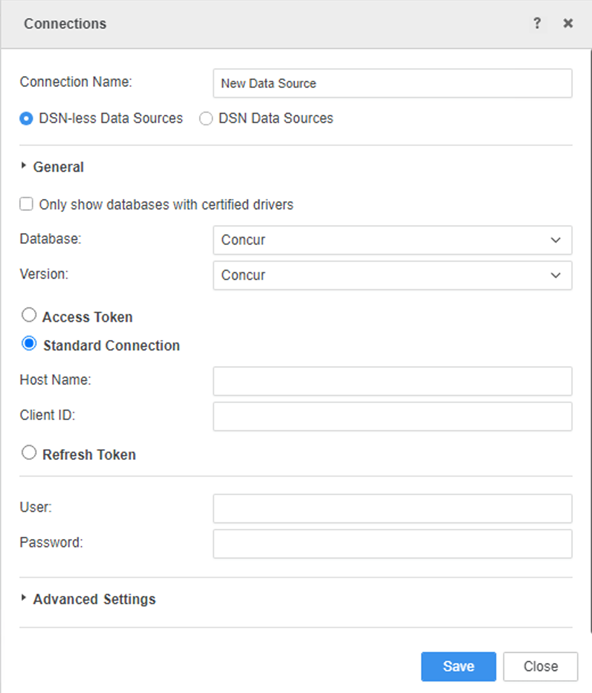Click the Host Name field
Image resolution: width=592 pixels, height=693 pixels.
tap(393, 381)
